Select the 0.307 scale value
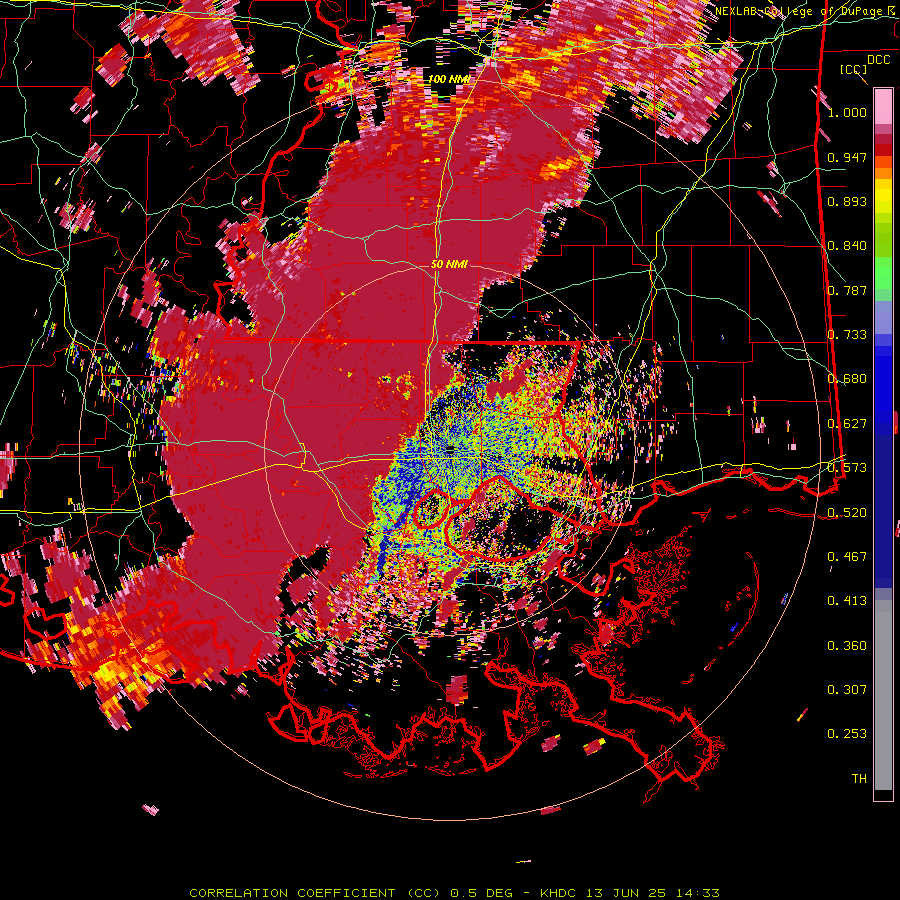Viewport: 900px width, 900px height. [x=847, y=690]
